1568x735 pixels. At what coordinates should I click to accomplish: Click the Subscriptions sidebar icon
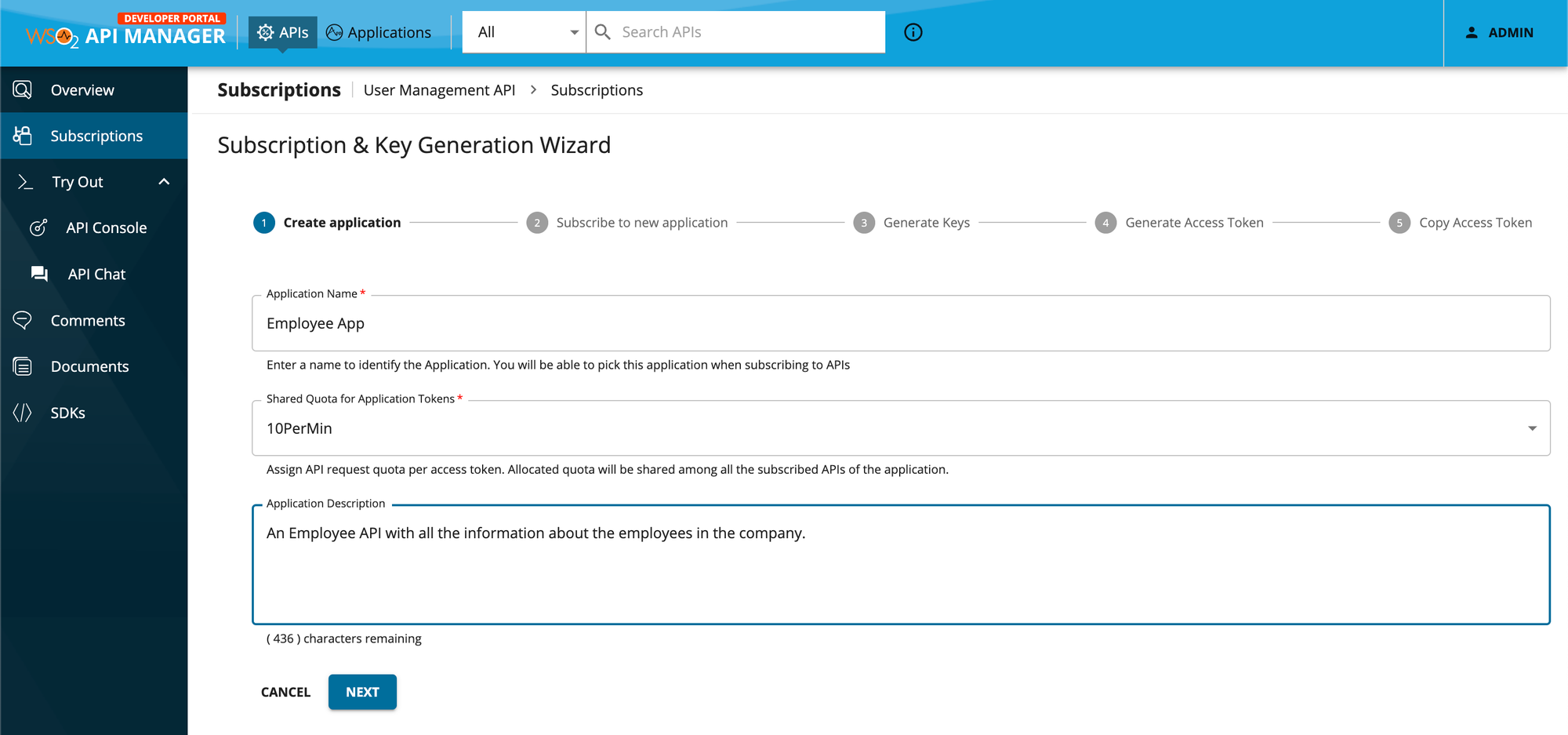(x=23, y=136)
